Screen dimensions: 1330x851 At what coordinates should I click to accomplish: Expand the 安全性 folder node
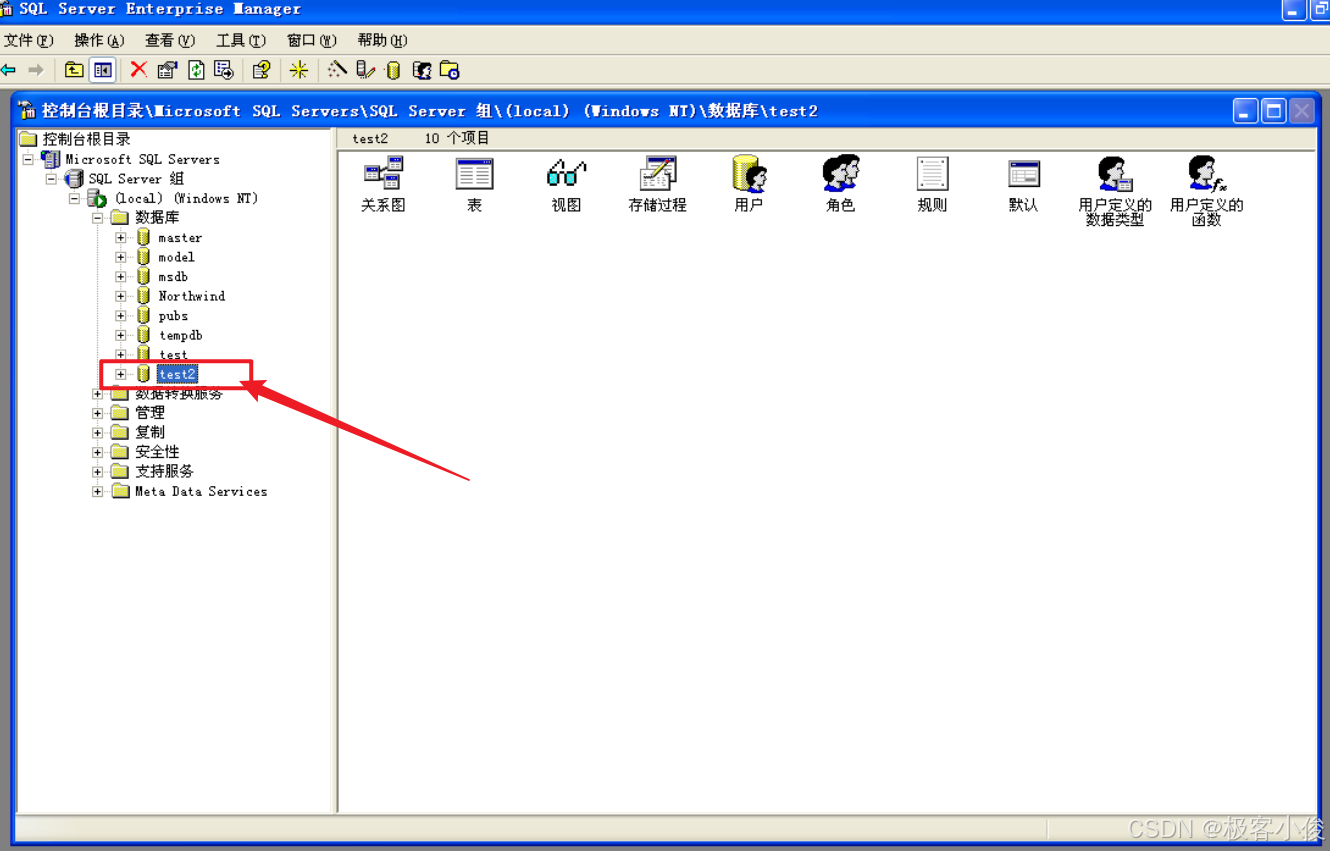point(97,452)
